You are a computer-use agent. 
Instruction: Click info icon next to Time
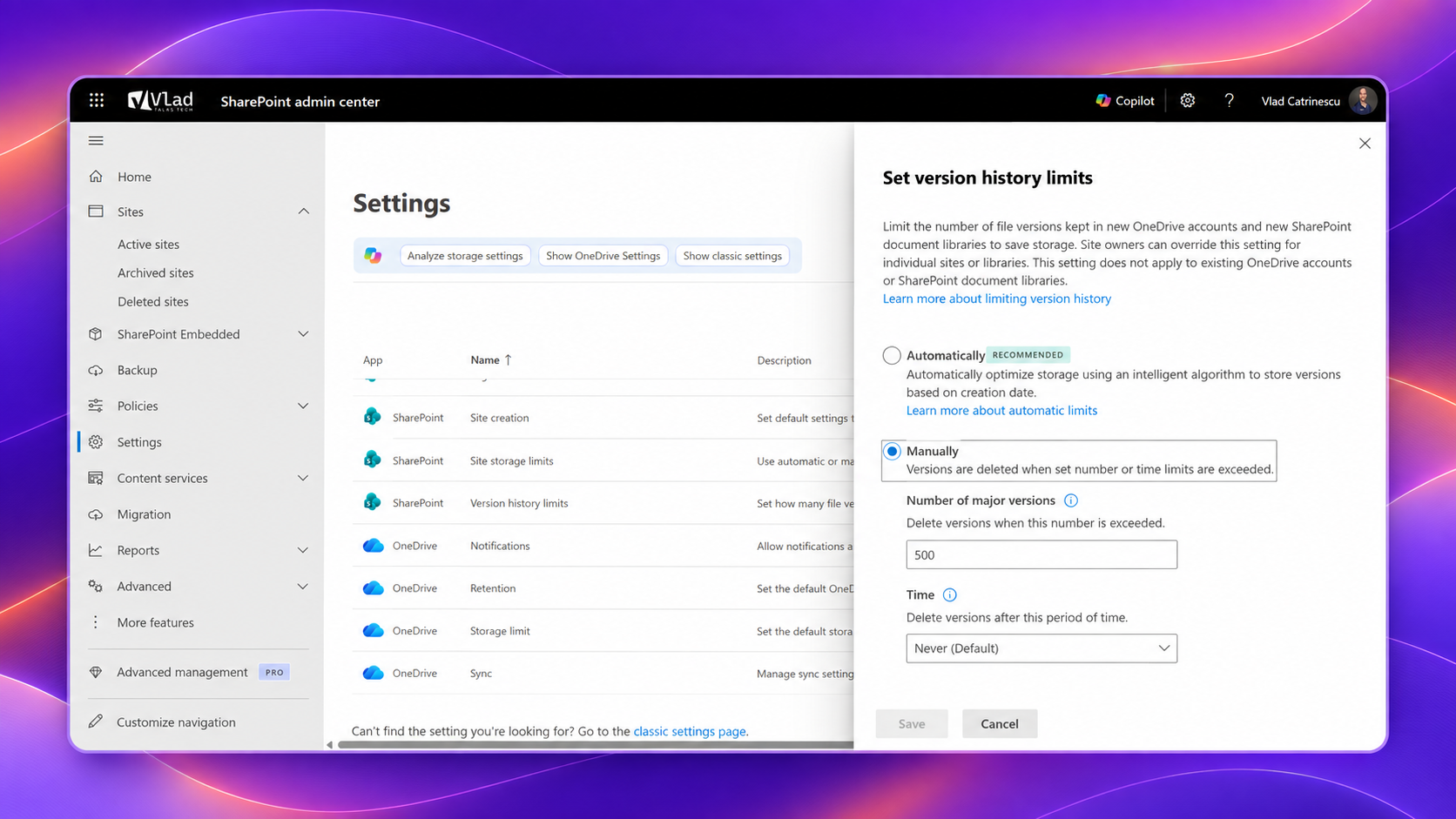pos(950,595)
